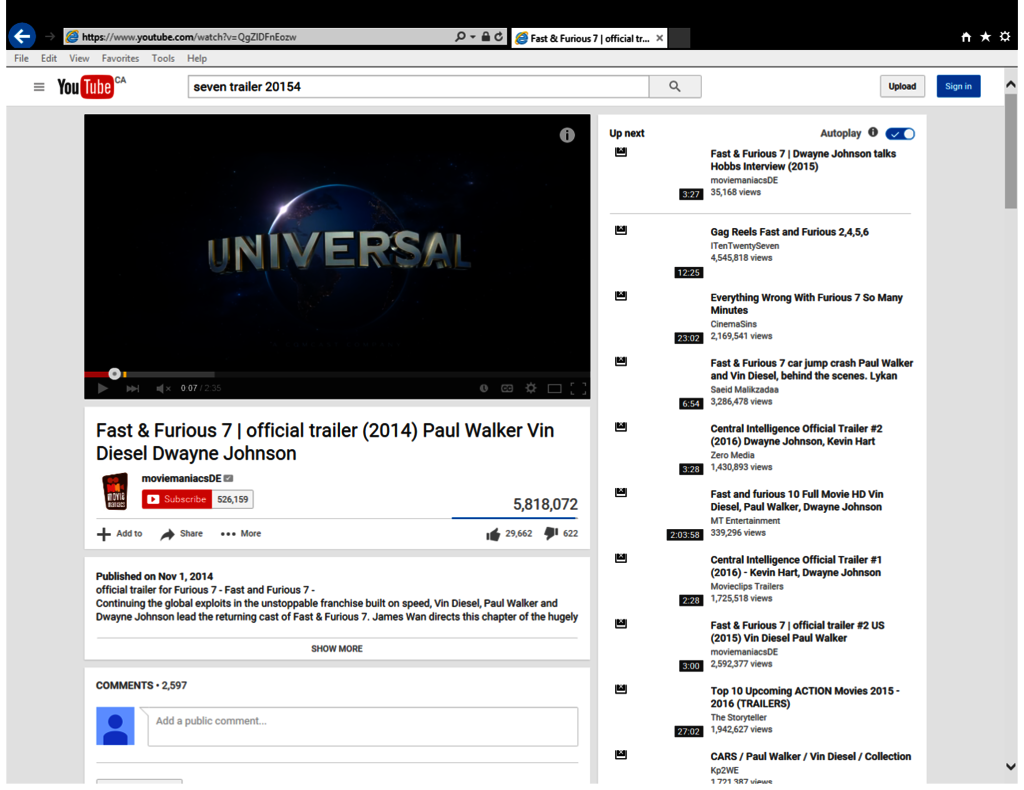Open the address bar search dropdown arrow
The height and width of the screenshot is (790, 1024).
pyautogui.click(x=472, y=37)
